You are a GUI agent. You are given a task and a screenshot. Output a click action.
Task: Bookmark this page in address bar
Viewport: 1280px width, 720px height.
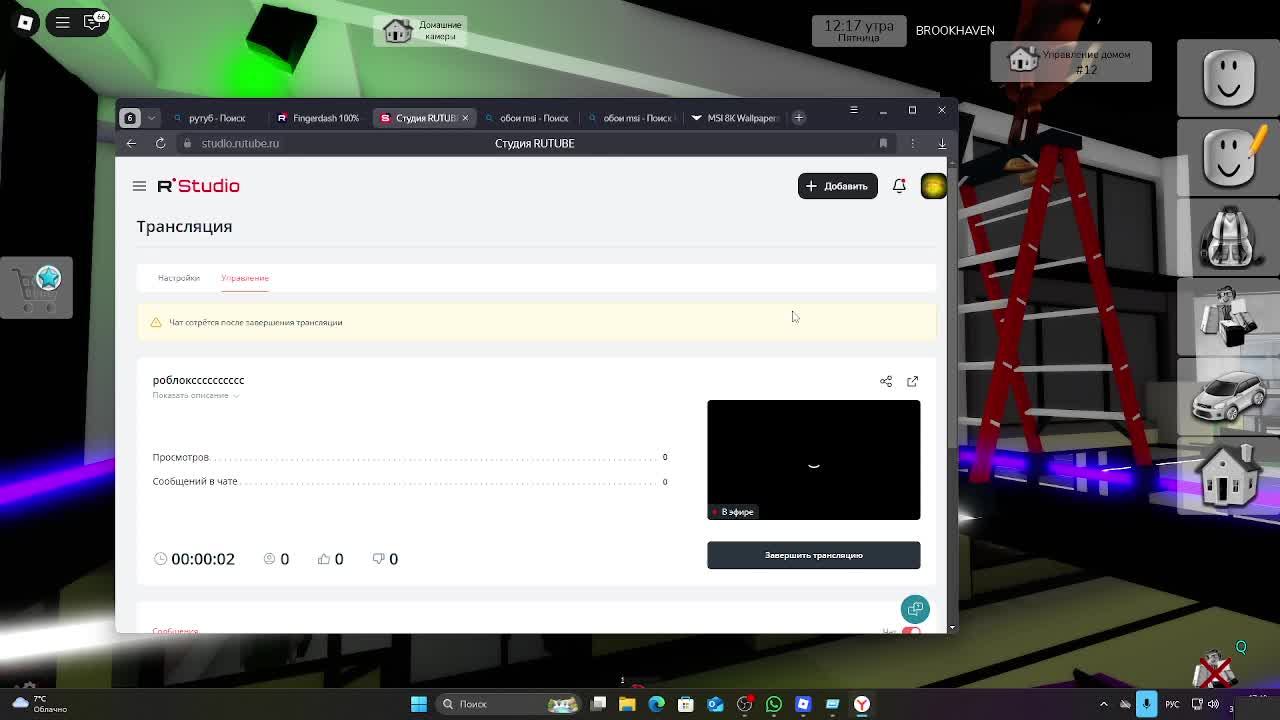(x=883, y=143)
